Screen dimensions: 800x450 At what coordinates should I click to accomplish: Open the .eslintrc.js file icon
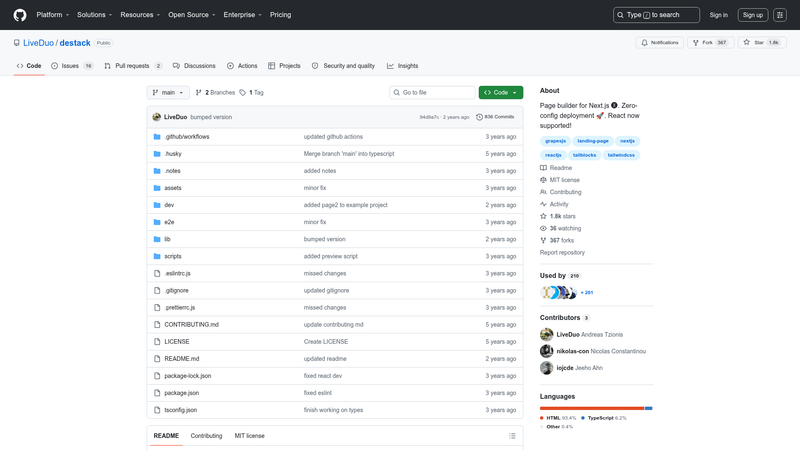tap(157, 273)
